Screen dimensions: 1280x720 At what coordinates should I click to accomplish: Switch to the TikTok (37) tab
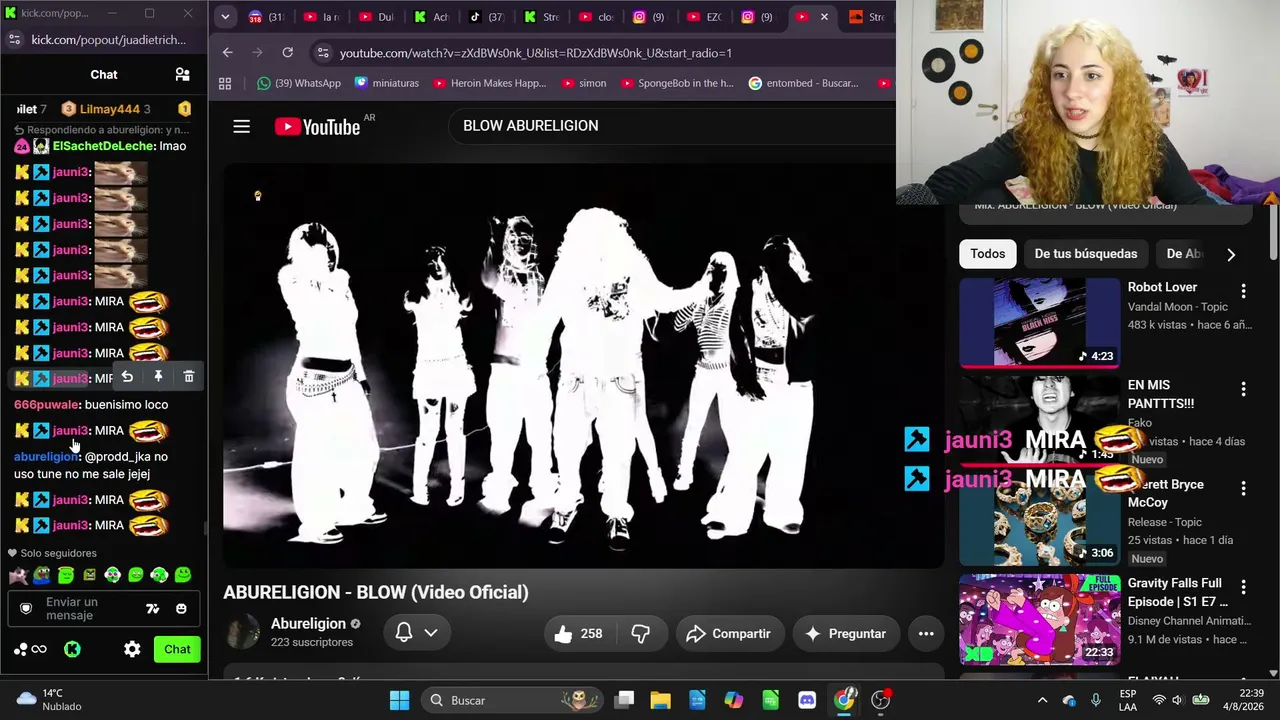[486, 17]
